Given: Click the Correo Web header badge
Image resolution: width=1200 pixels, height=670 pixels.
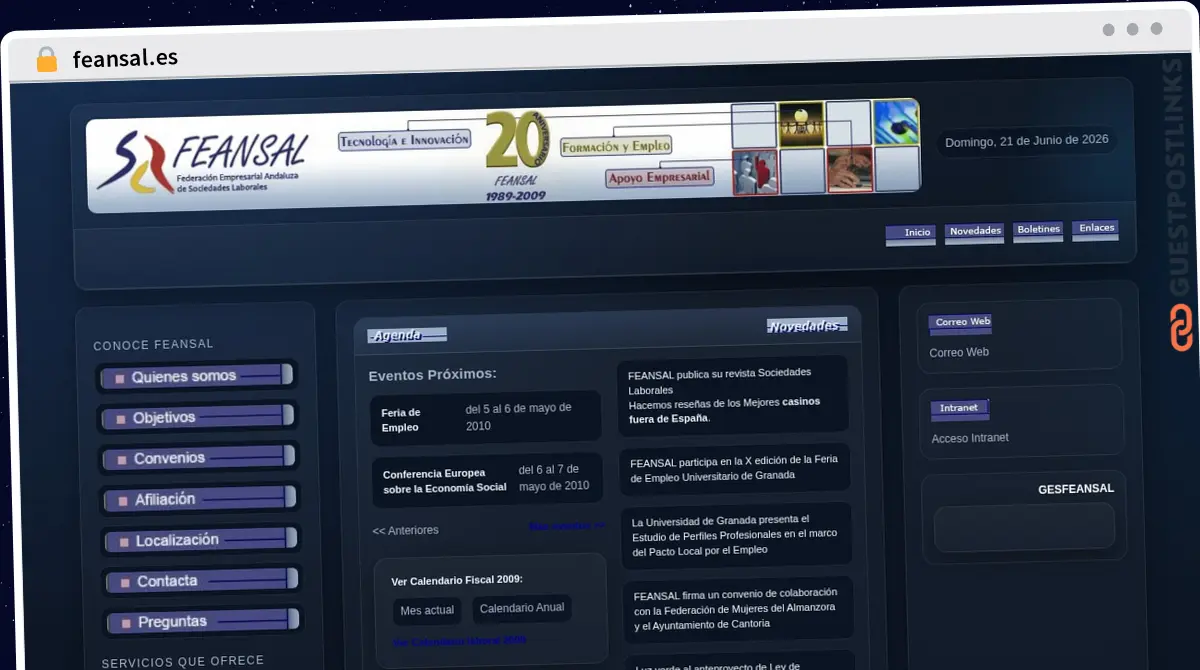Looking at the screenshot, I should pyautogui.click(x=961, y=323).
